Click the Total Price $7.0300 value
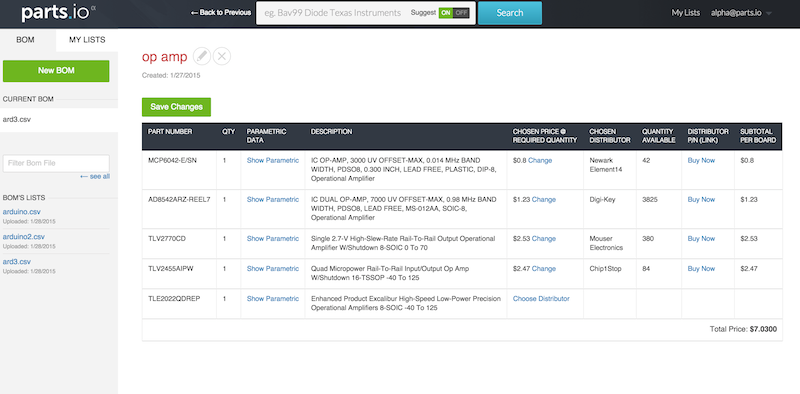Viewport: 800px width, 394px height. (763, 329)
